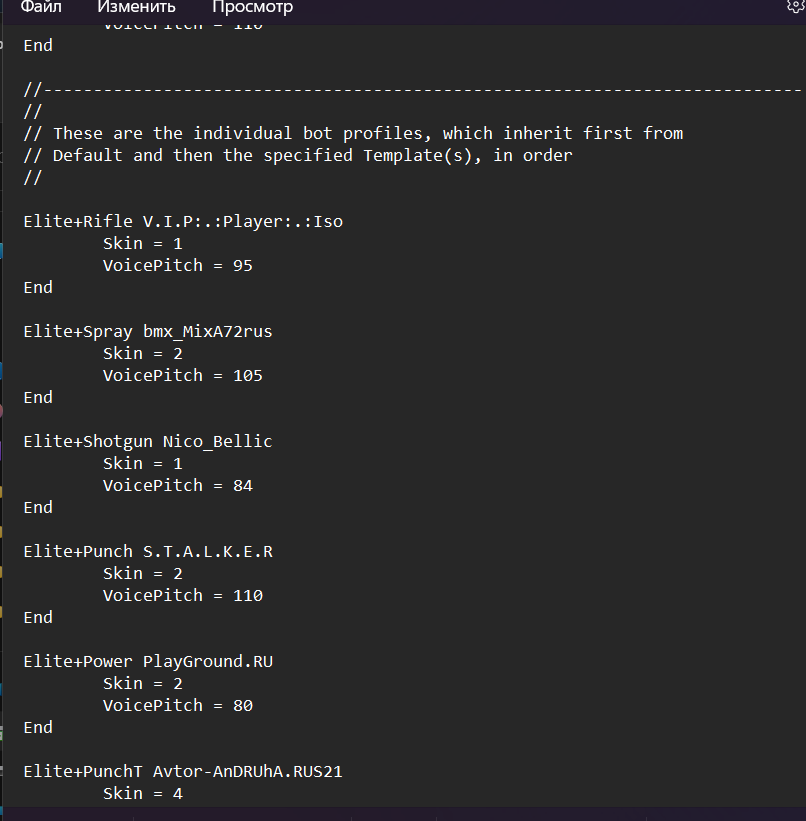Click the Elite+Shotgun Nico_Bellic profile name

point(148,441)
